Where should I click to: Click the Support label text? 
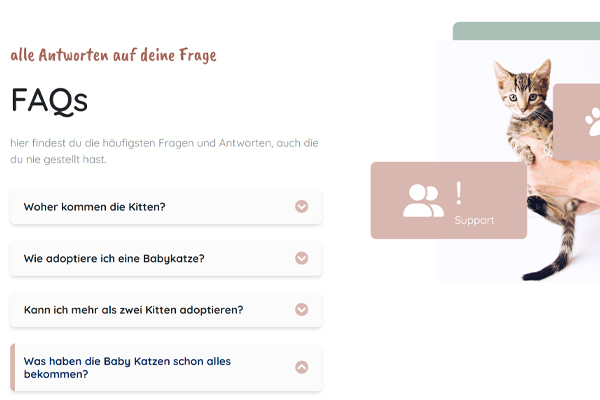coord(474,220)
